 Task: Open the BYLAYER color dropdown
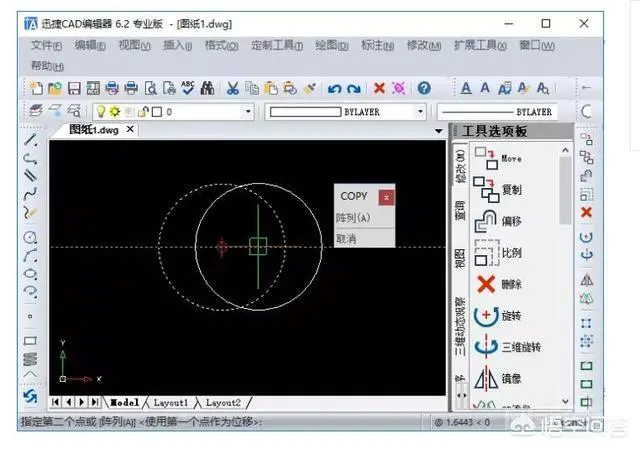click(x=420, y=112)
